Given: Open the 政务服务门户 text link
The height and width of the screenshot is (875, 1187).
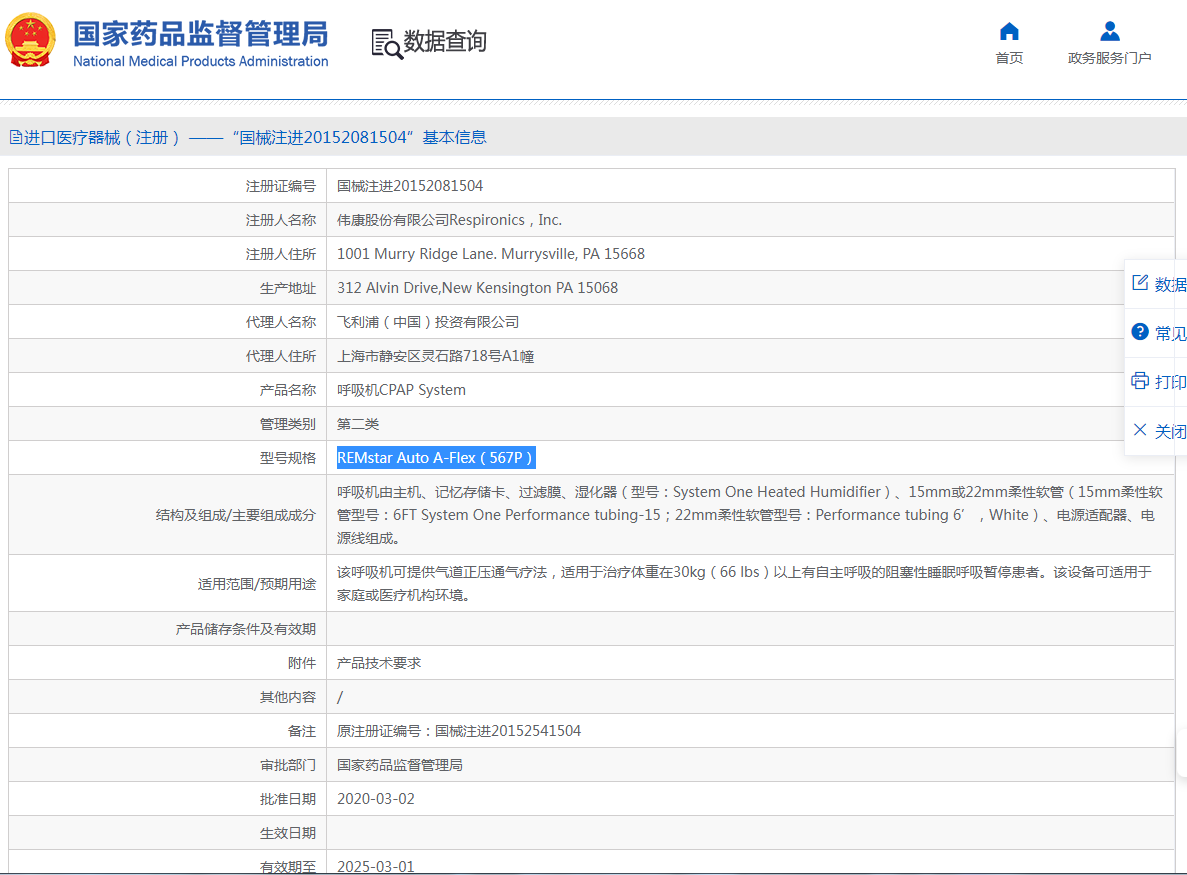Looking at the screenshot, I should coord(1110,58).
